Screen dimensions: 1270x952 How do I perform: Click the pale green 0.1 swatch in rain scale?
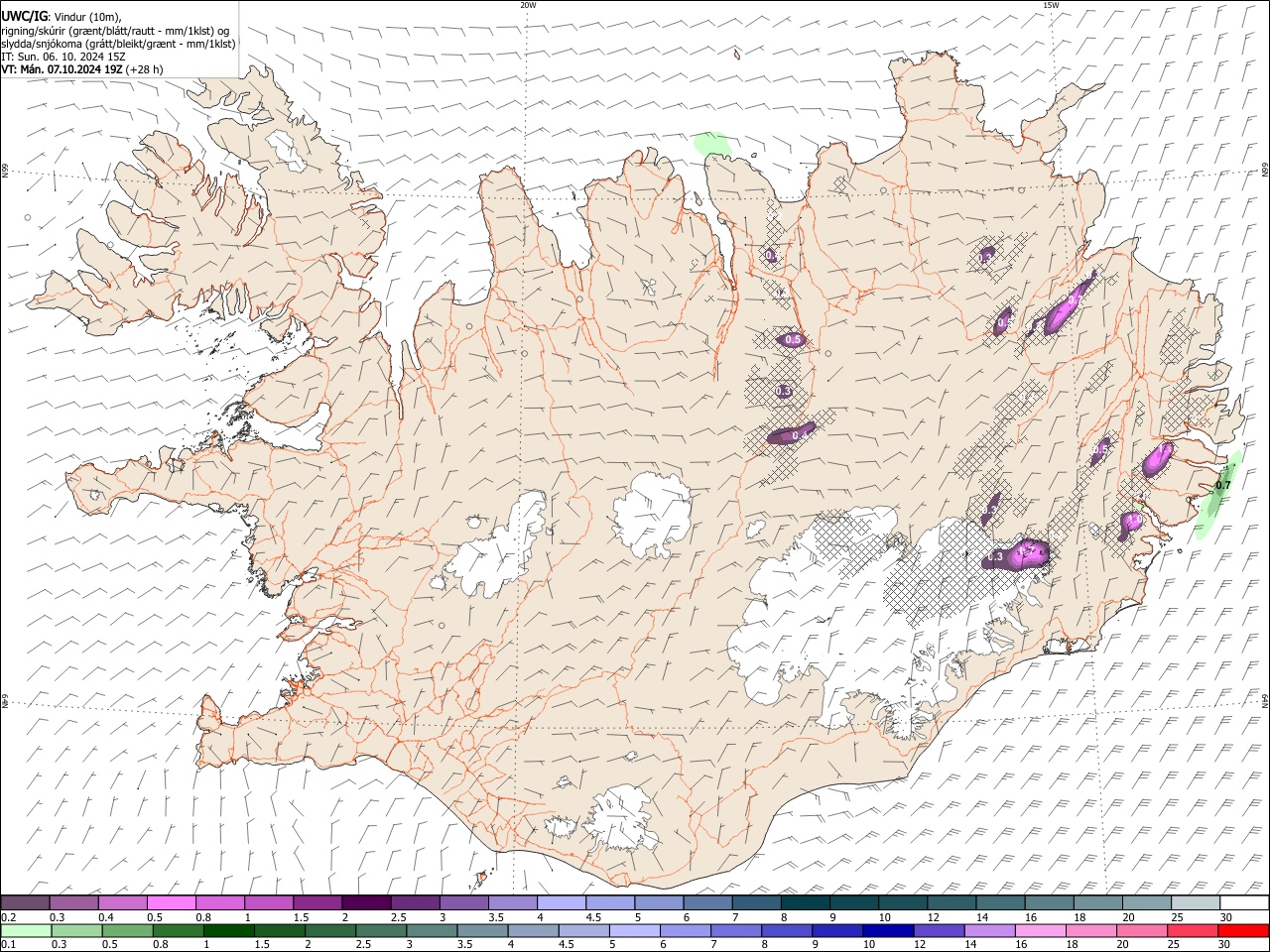coord(26,931)
